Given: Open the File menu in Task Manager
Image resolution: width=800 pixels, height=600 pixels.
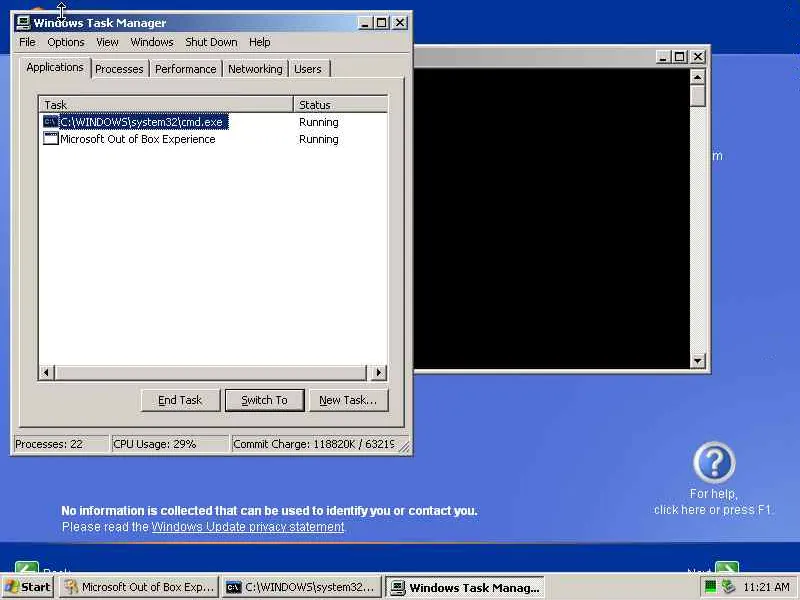Looking at the screenshot, I should click(27, 42).
